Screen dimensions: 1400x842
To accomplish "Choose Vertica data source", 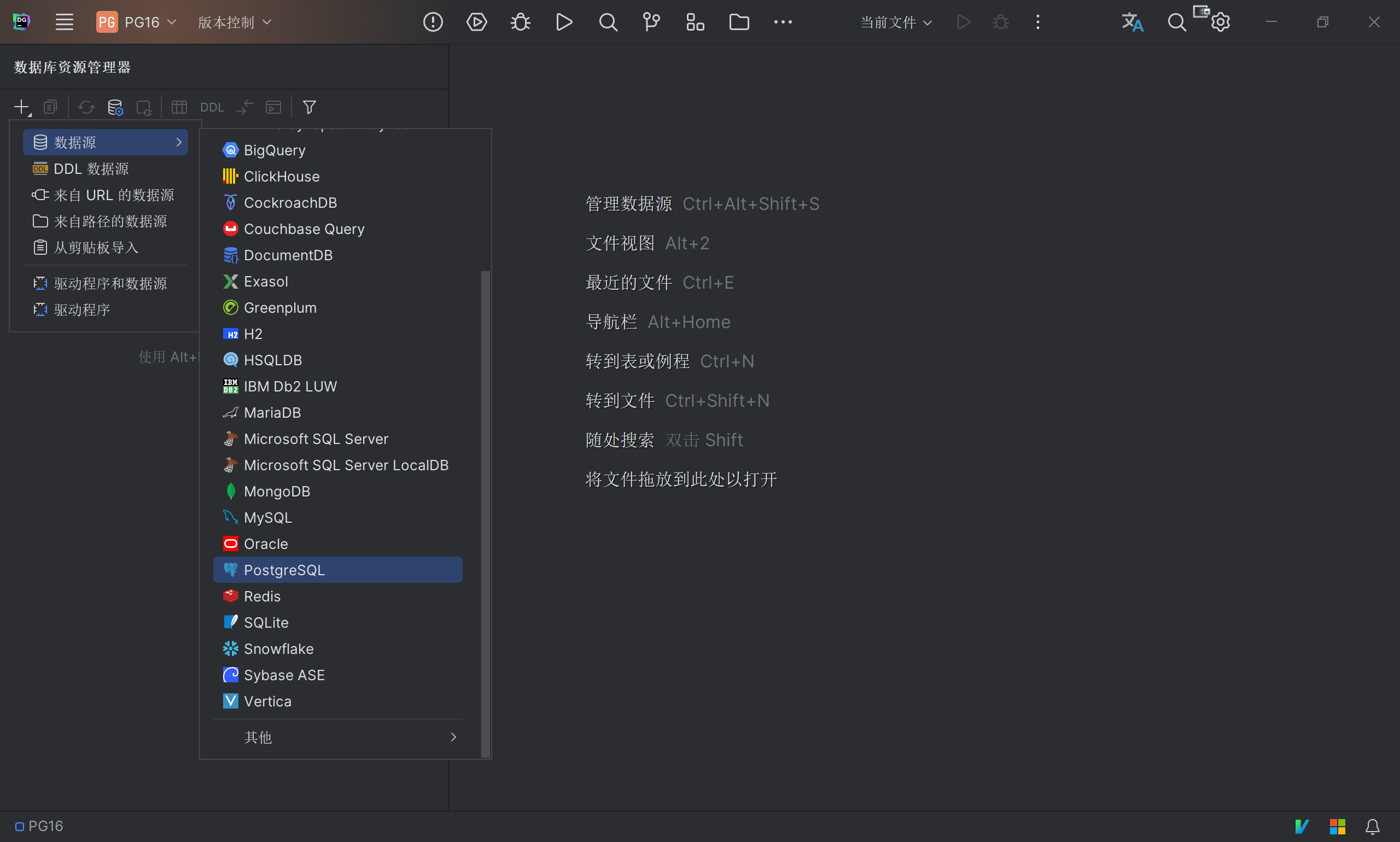I will 337,701.
